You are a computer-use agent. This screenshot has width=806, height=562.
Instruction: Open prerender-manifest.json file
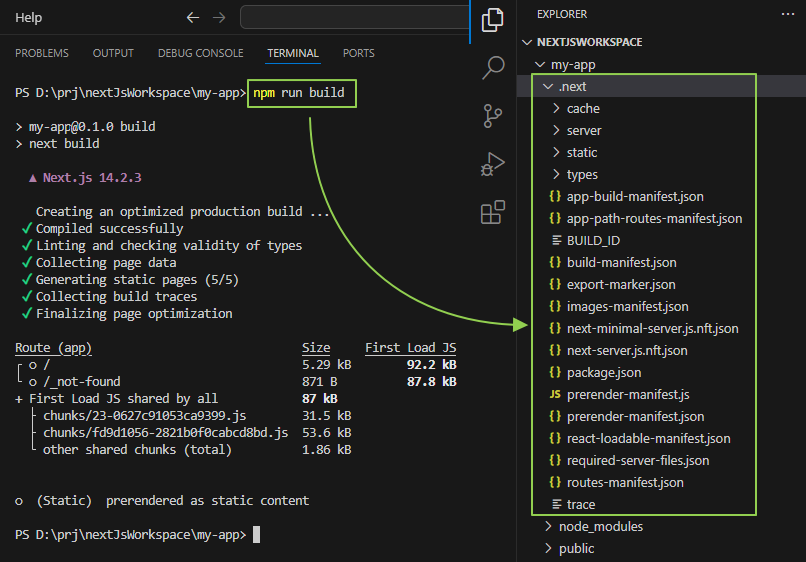pos(635,416)
